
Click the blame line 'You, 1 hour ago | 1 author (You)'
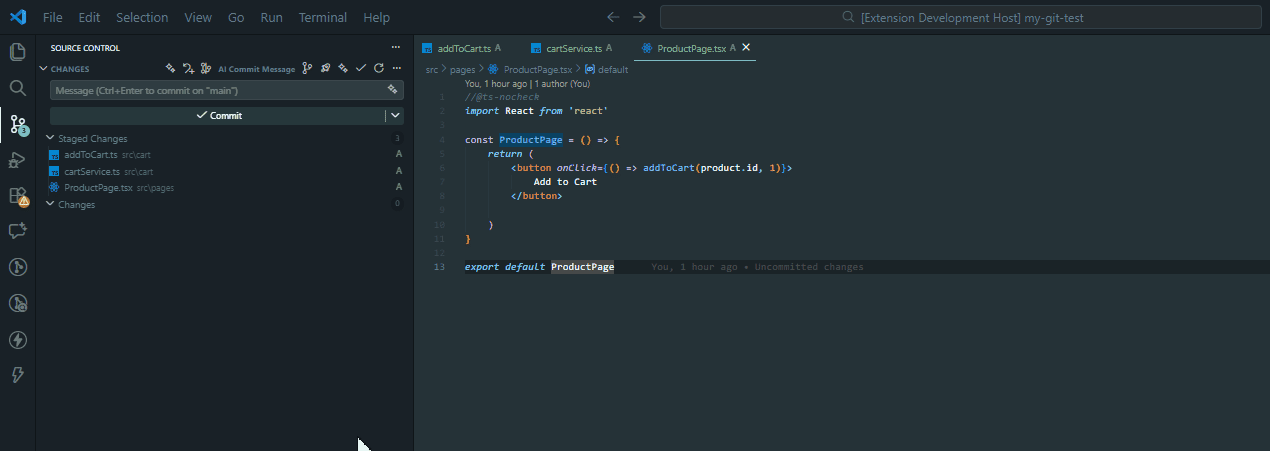(x=528, y=84)
